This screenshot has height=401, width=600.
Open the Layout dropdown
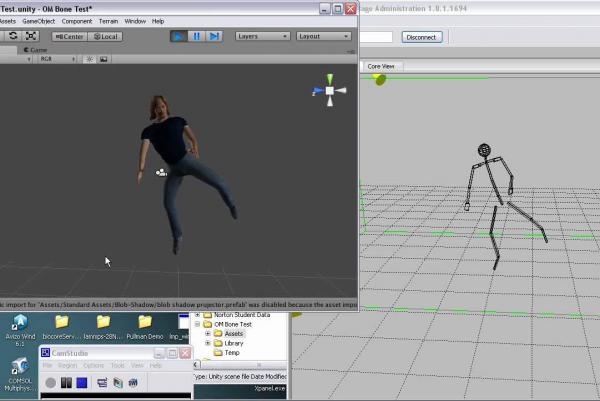tap(323, 36)
